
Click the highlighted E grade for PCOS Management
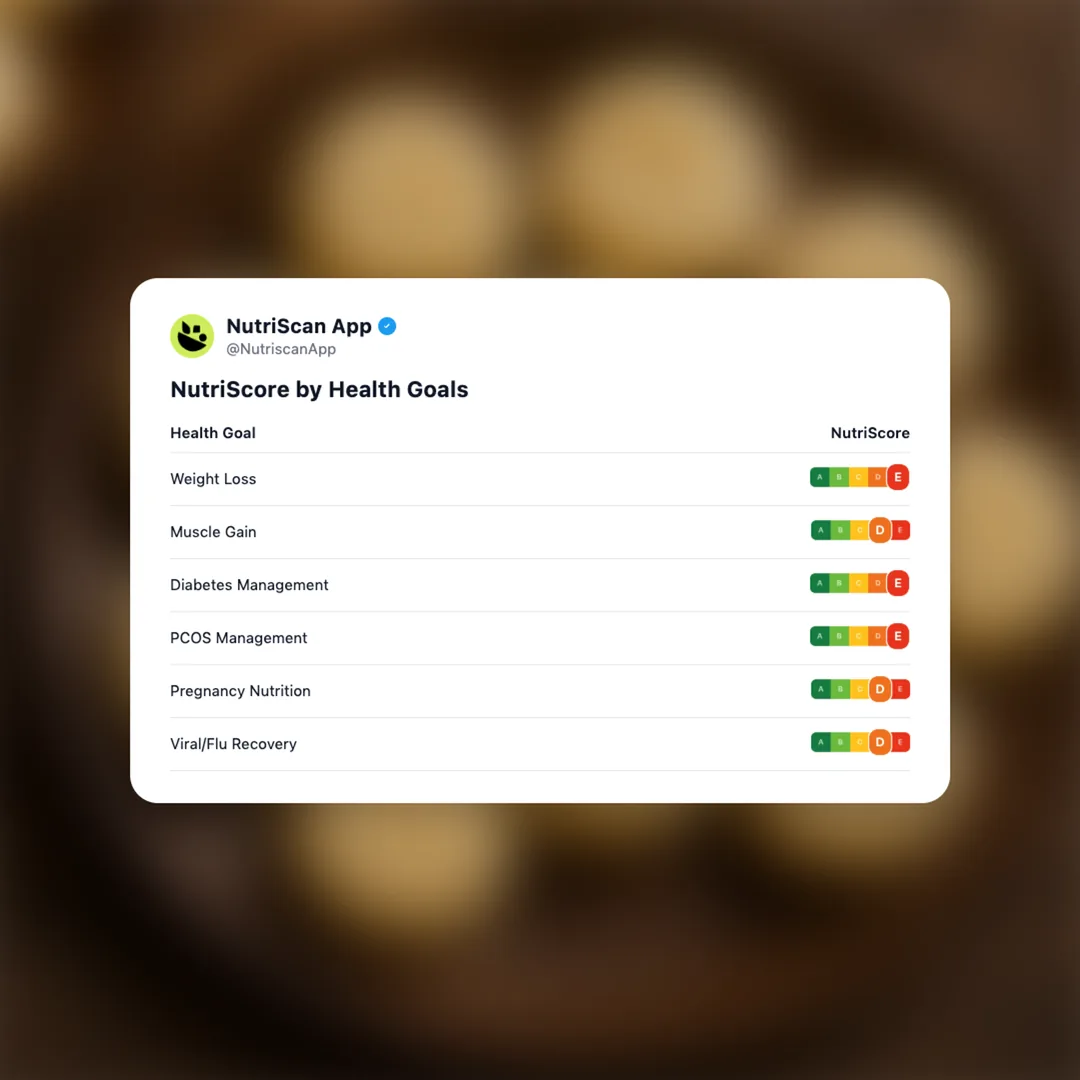(898, 637)
